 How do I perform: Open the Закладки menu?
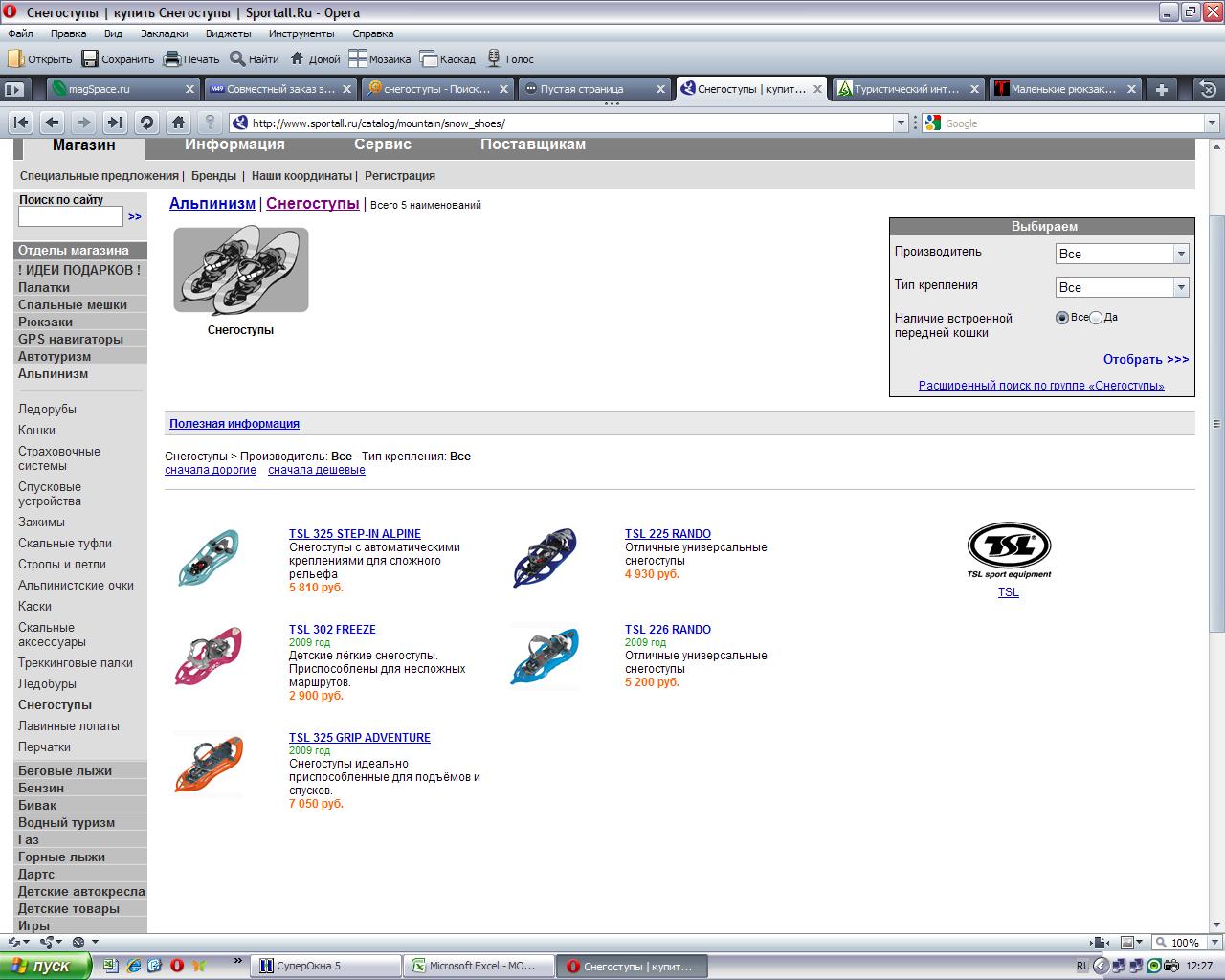click(164, 33)
